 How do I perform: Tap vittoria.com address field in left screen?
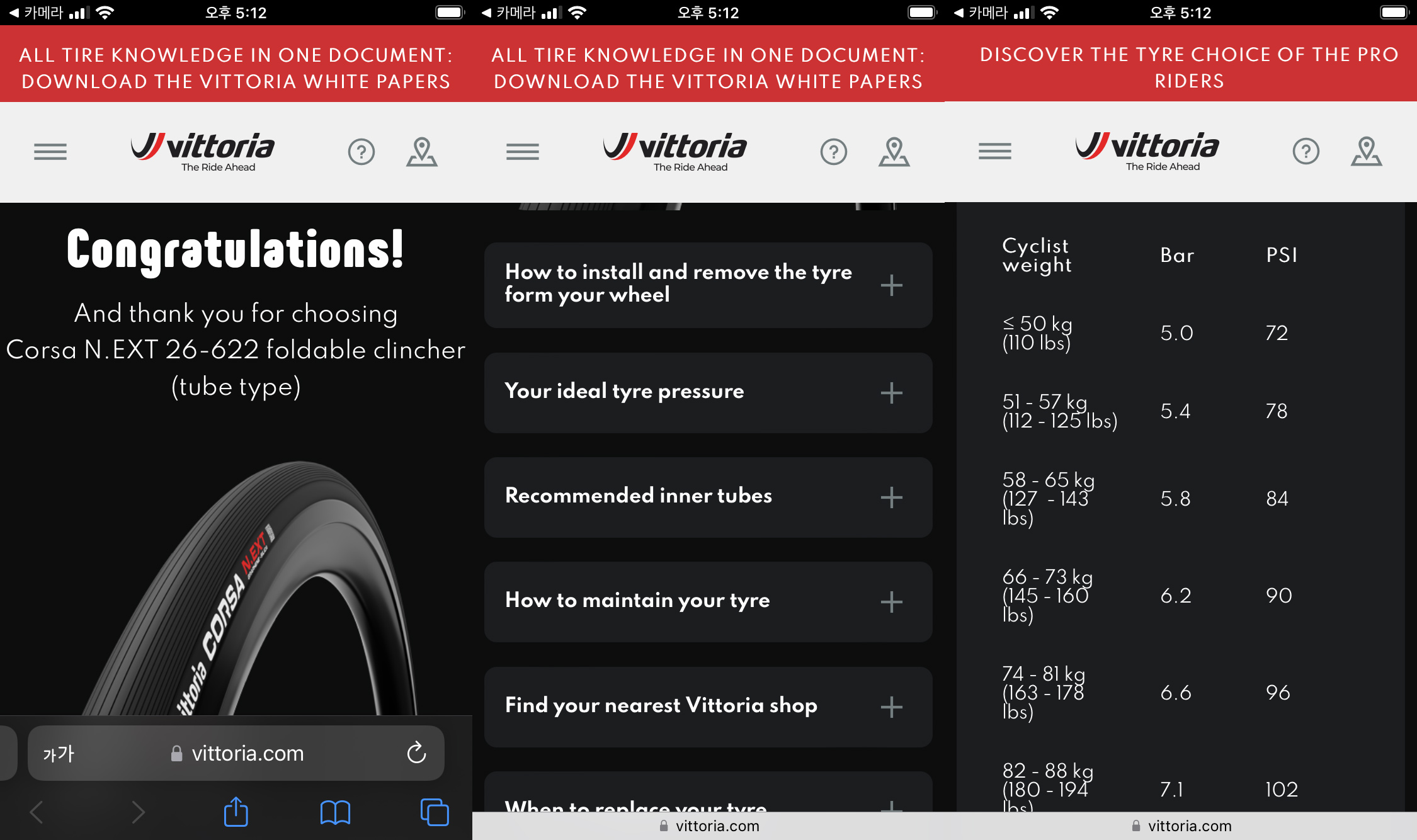tap(236, 753)
